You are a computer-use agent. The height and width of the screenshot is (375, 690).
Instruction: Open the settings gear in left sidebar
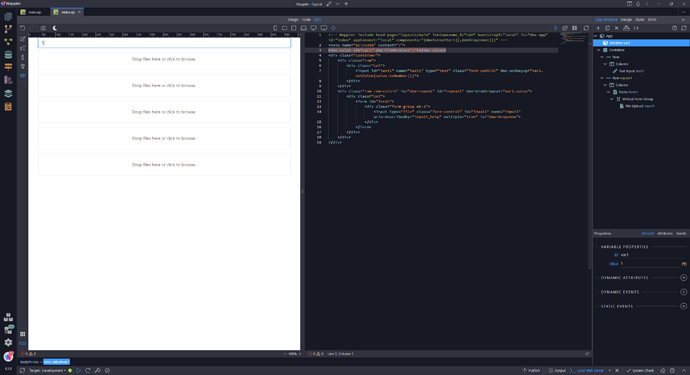pyautogui.click(x=8, y=342)
